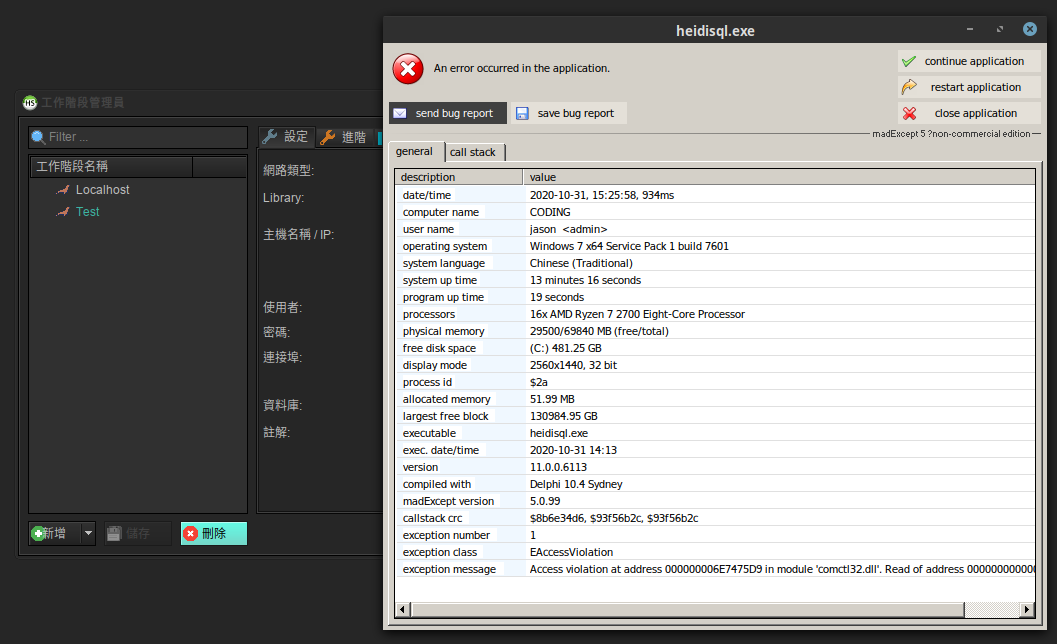The image size is (1057, 644).
Task: Select the processors row
Action: point(715,314)
